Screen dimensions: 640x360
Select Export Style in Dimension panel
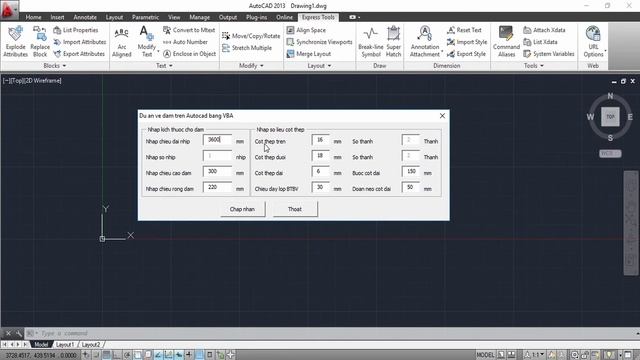467,53
